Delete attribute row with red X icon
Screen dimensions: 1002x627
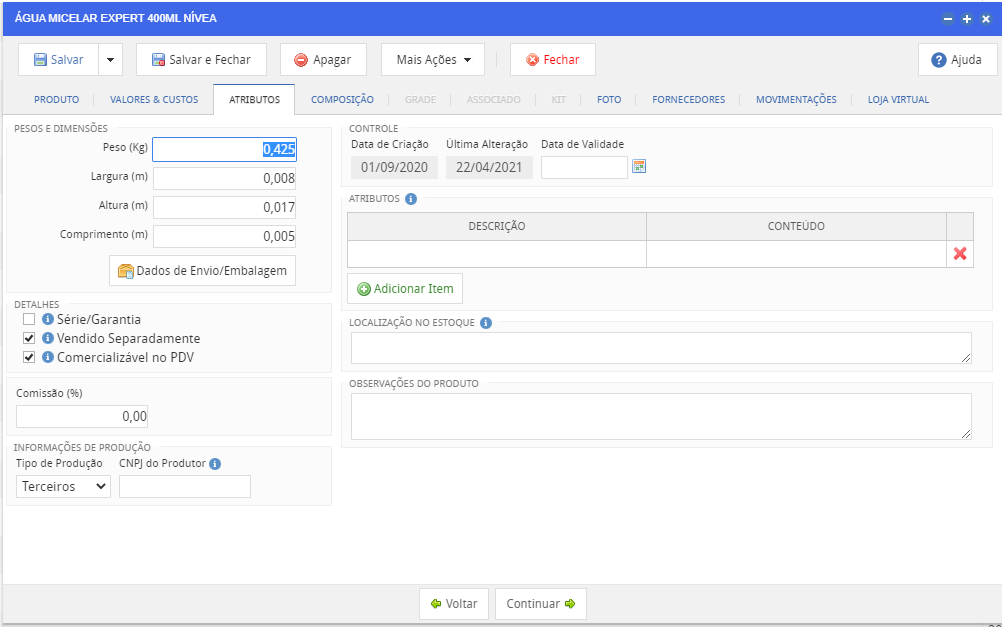[960, 254]
